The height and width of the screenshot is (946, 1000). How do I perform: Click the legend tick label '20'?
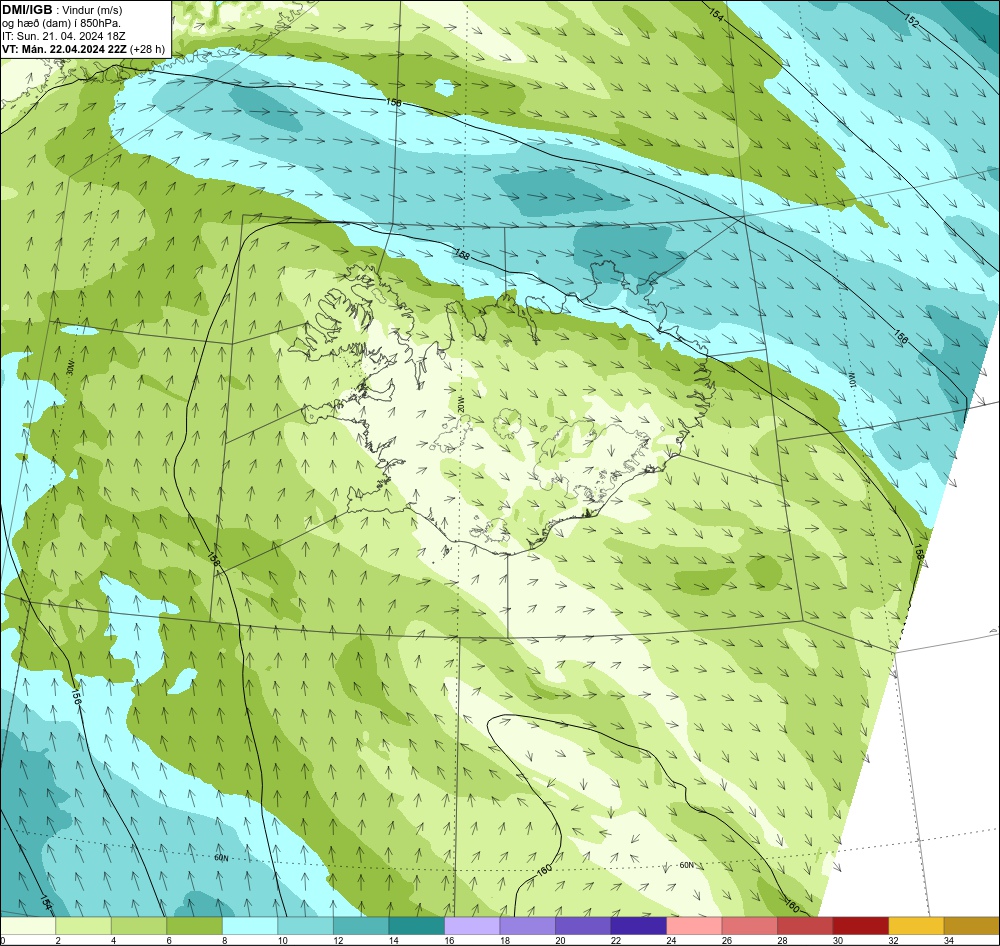tap(560, 940)
